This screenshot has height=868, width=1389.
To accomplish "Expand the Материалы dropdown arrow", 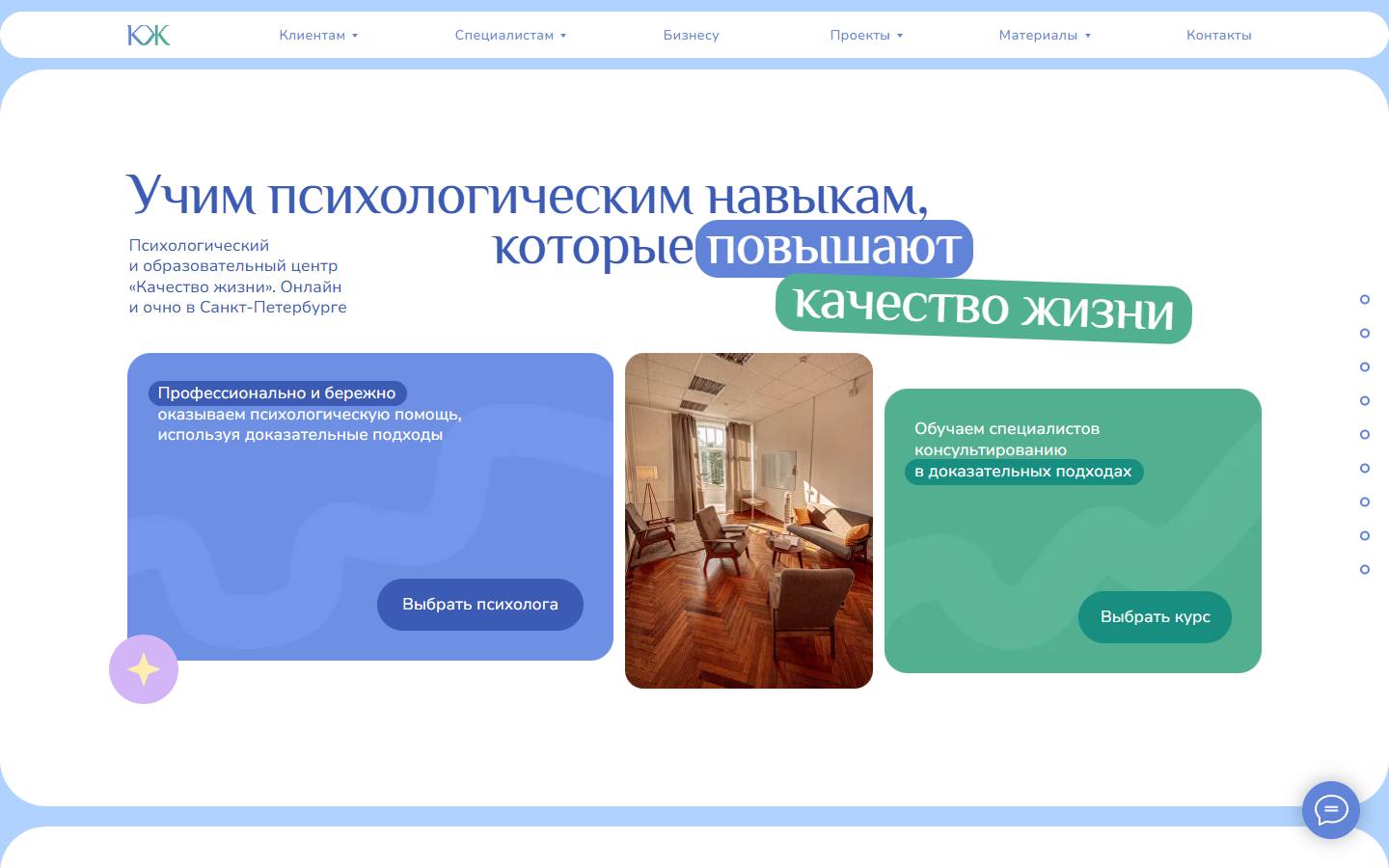I will coord(1088,36).
